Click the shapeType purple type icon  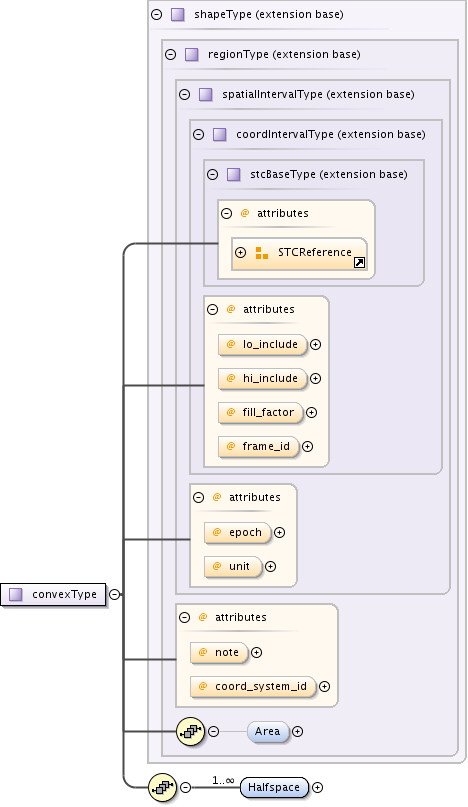[x=178, y=14]
